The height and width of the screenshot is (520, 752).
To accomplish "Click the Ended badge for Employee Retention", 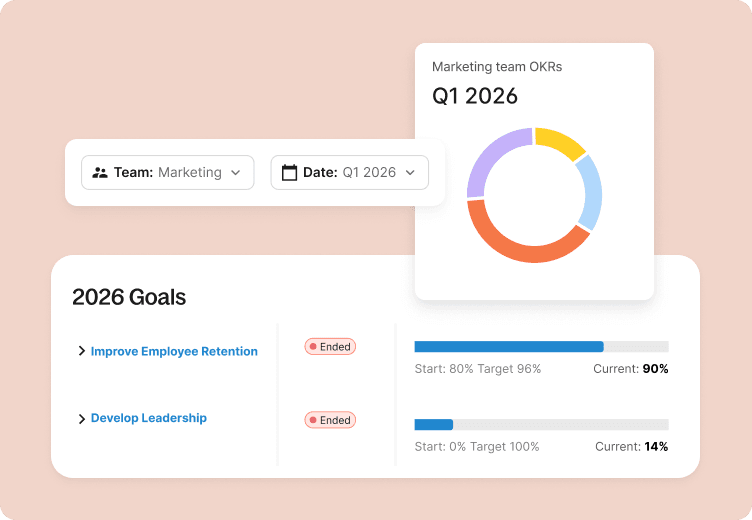I will click(330, 347).
